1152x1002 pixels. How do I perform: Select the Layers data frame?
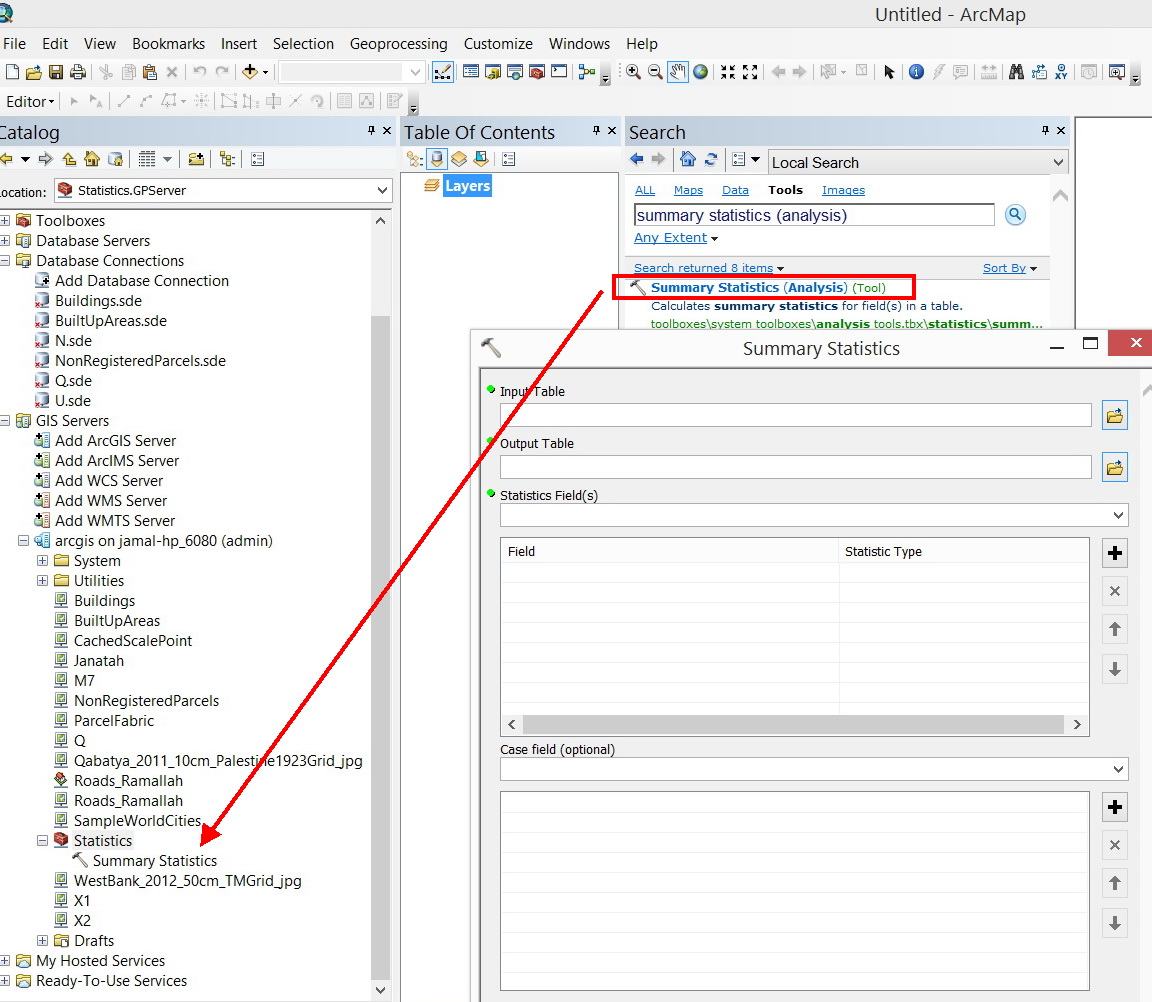click(x=467, y=186)
